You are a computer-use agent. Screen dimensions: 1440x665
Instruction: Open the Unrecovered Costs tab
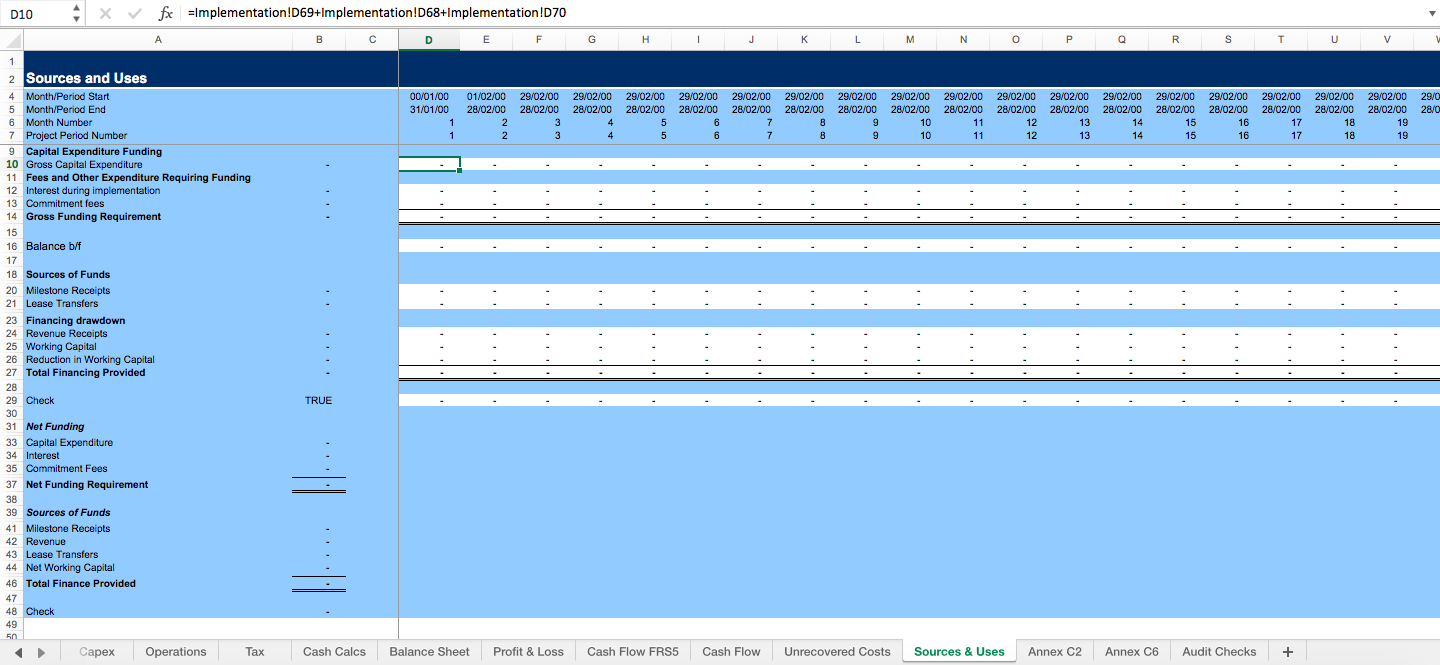pos(837,652)
